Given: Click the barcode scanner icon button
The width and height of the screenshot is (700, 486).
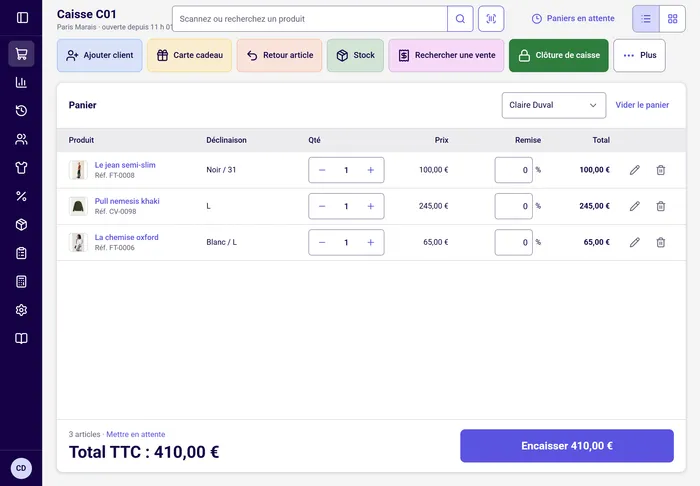Looking at the screenshot, I should 491,19.
